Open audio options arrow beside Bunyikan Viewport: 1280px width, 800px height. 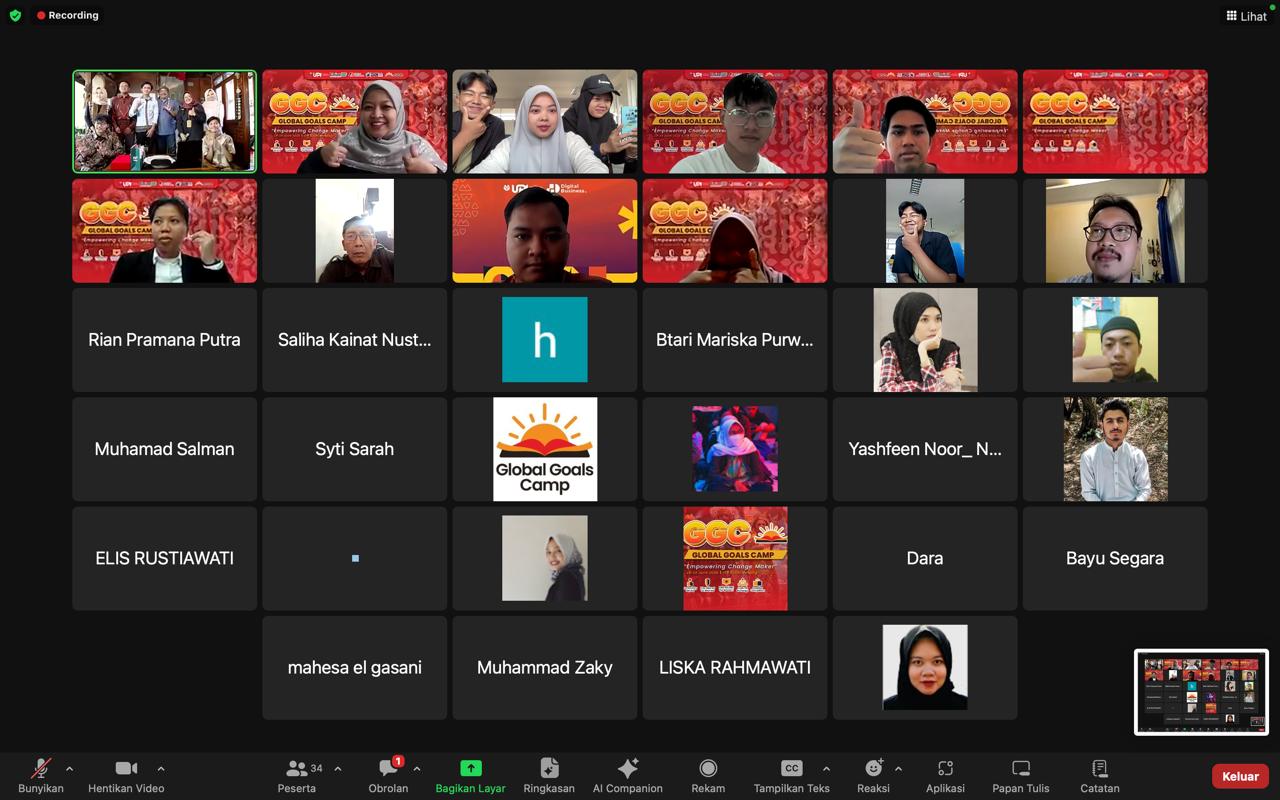pyautogui.click(x=69, y=769)
